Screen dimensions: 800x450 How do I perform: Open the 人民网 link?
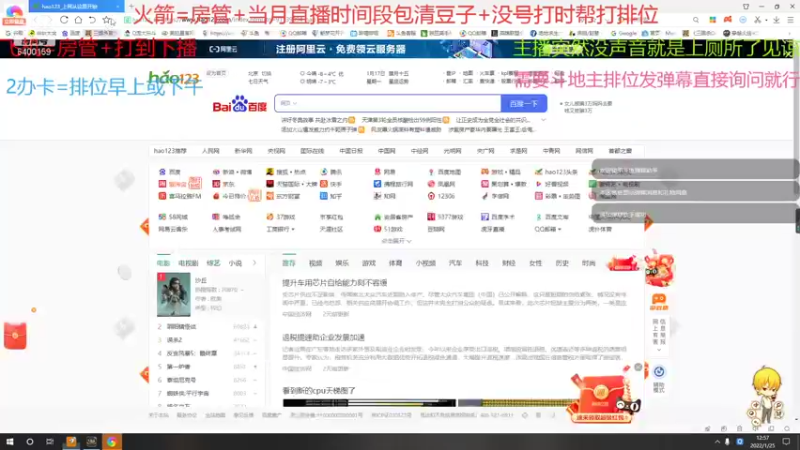210,151
